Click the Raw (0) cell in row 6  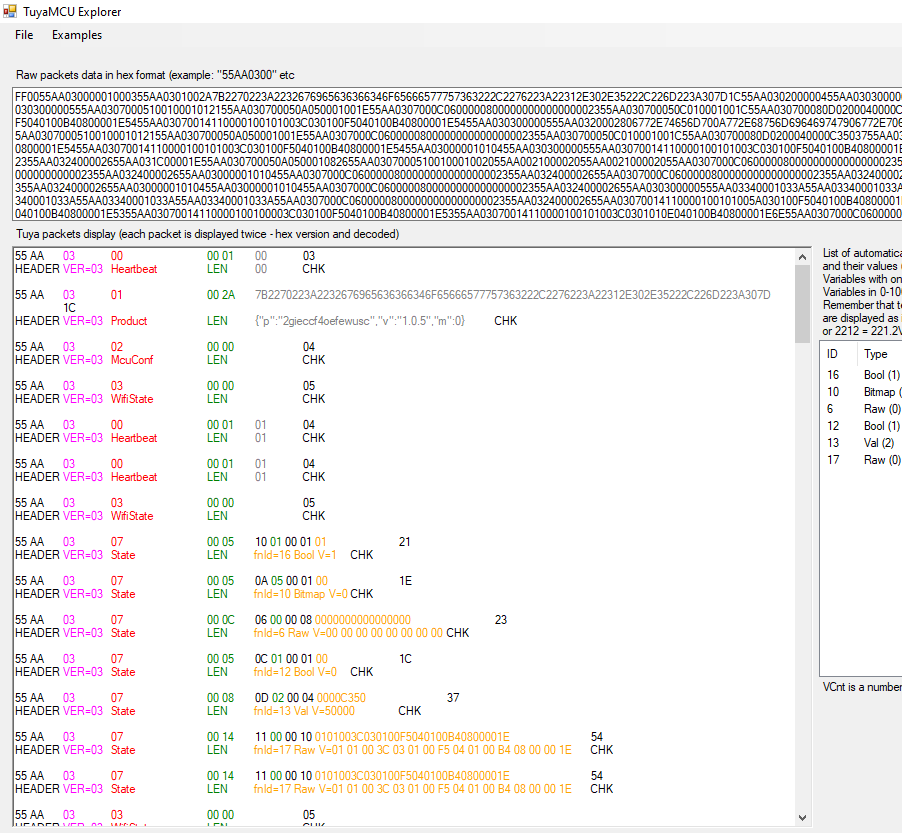point(882,409)
